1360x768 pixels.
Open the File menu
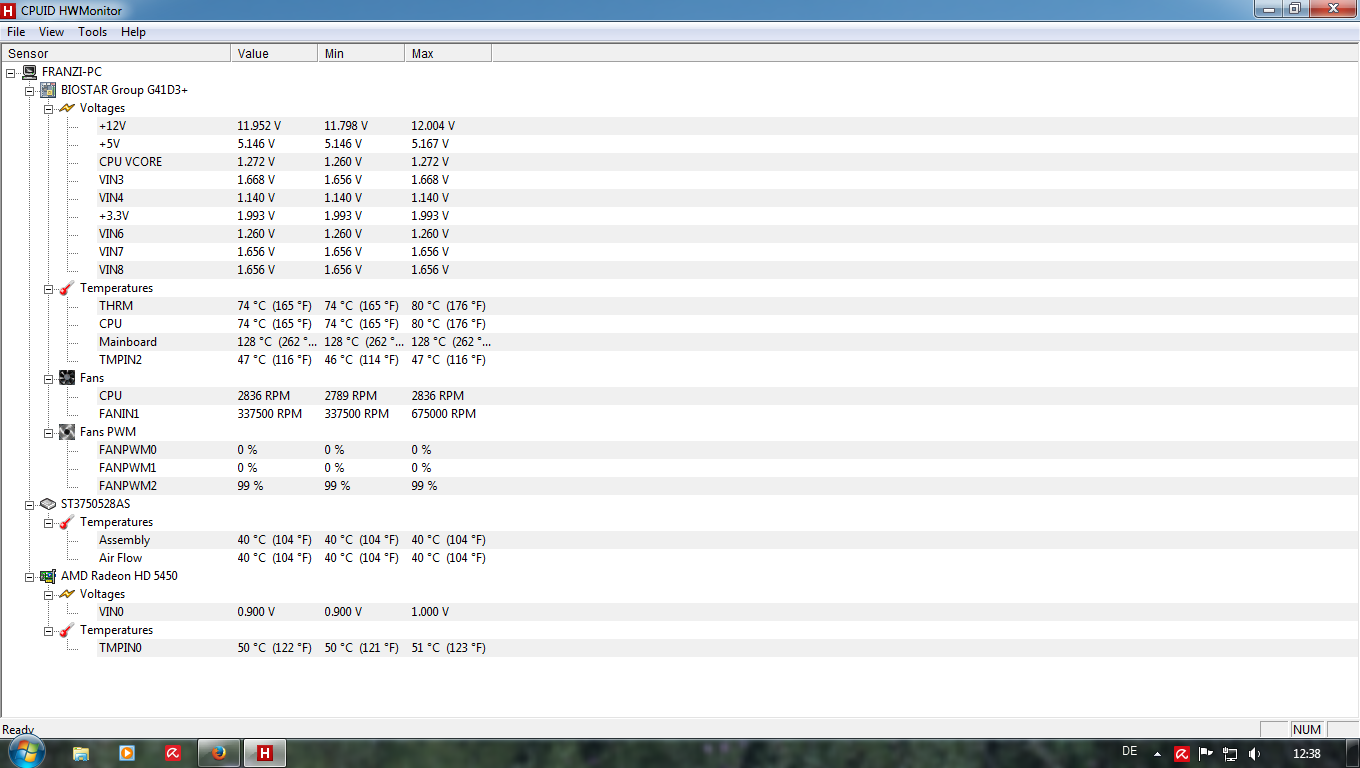(16, 32)
